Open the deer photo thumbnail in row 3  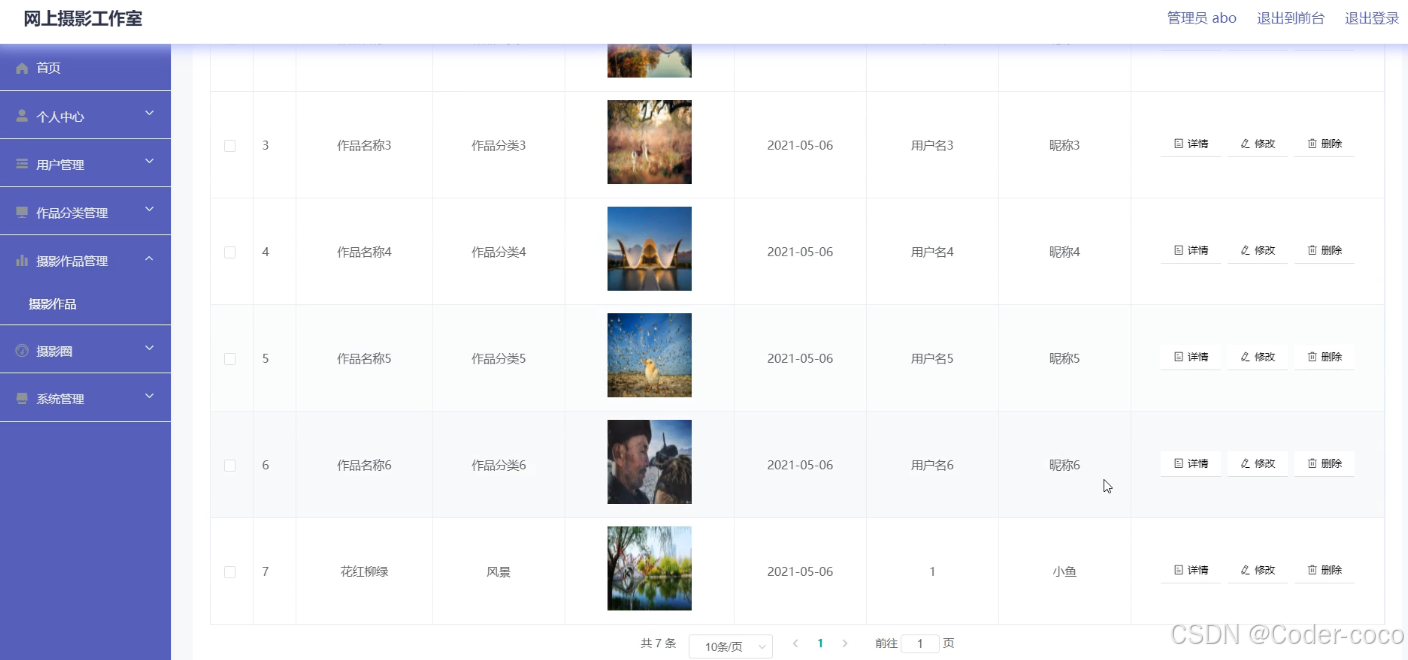click(649, 142)
